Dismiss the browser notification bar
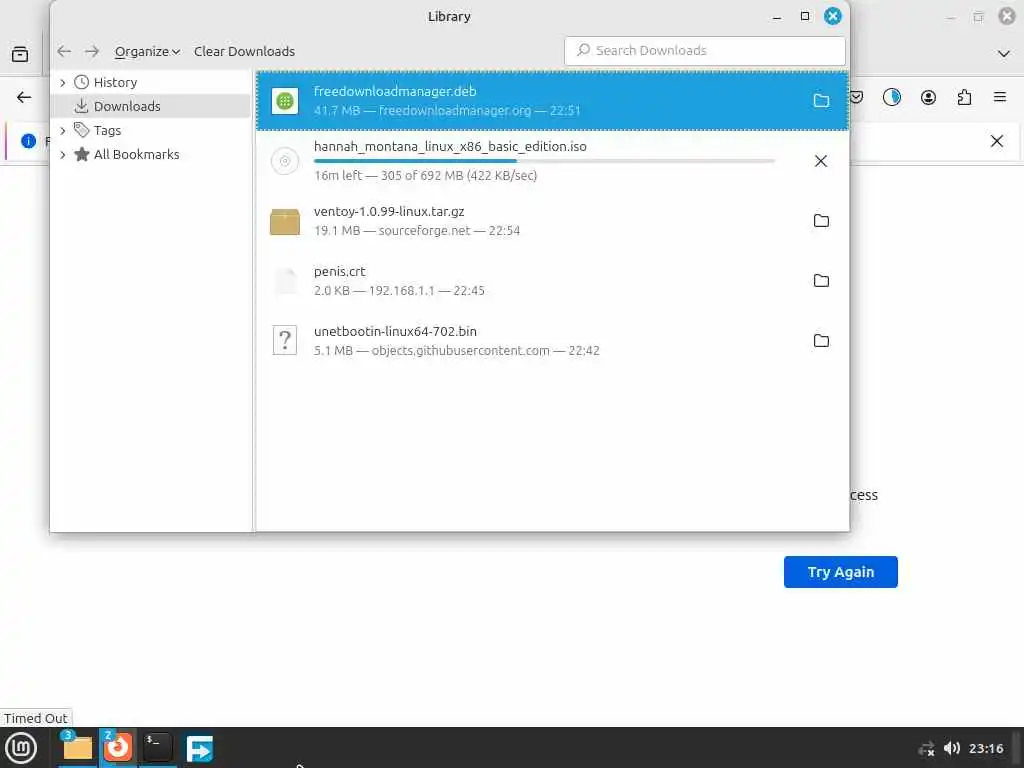 click(997, 141)
